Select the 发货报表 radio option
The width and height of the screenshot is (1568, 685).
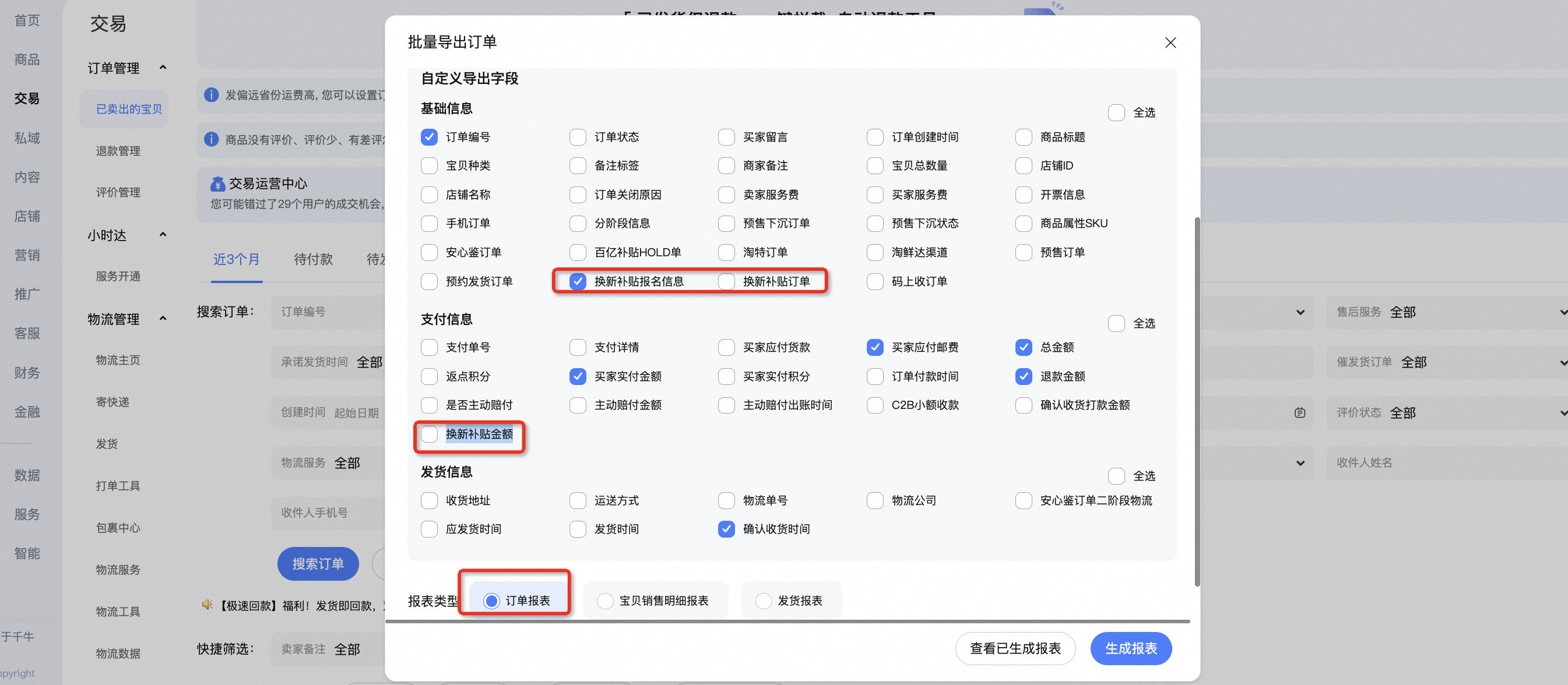pyautogui.click(x=763, y=601)
